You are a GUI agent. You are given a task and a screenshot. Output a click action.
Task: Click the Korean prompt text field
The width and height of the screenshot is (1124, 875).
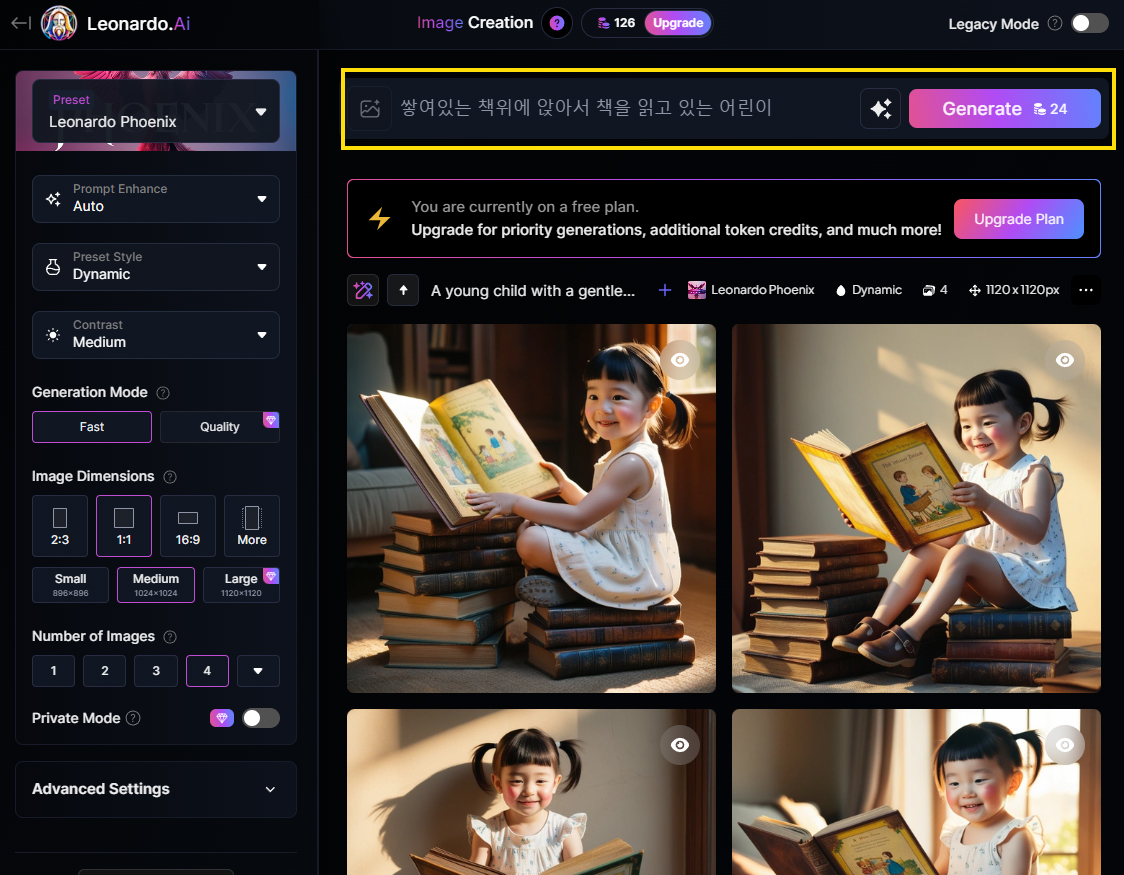pyautogui.click(x=624, y=109)
